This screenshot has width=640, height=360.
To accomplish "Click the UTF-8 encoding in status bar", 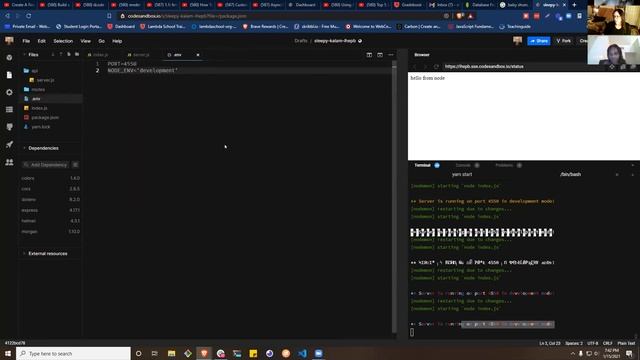I will point(593,343).
